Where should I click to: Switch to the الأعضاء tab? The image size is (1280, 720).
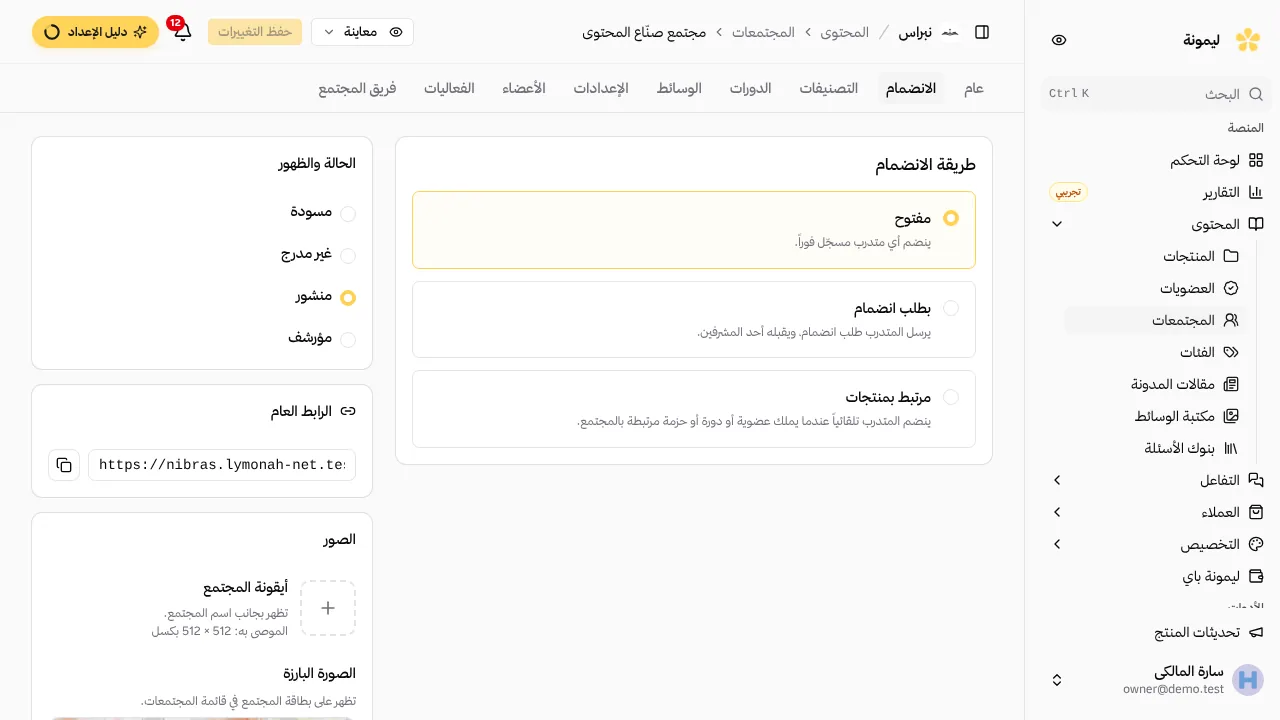tap(524, 88)
